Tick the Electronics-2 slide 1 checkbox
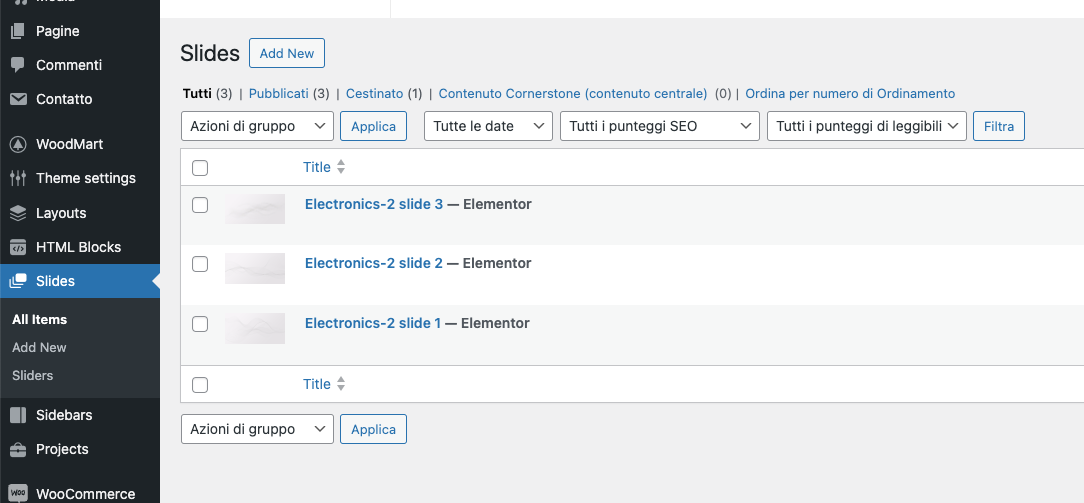 click(x=200, y=324)
